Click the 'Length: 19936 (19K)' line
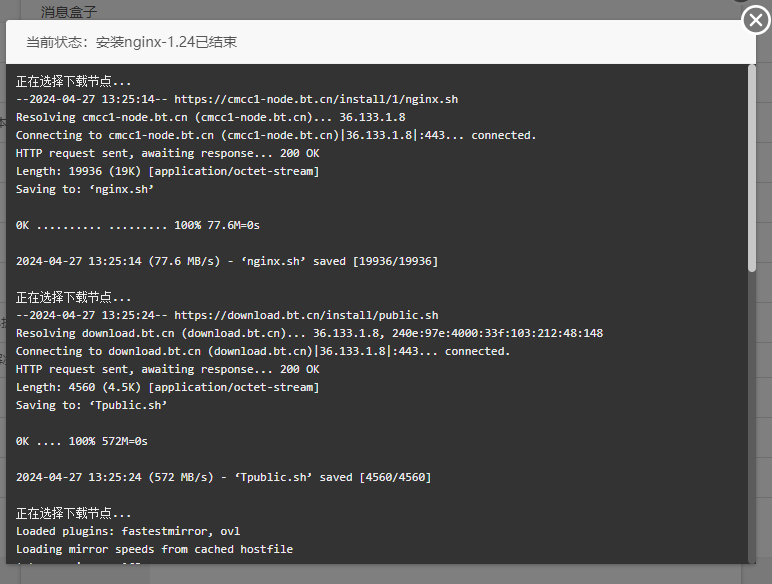Viewport: 772px width, 584px height. tap(167, 171)
